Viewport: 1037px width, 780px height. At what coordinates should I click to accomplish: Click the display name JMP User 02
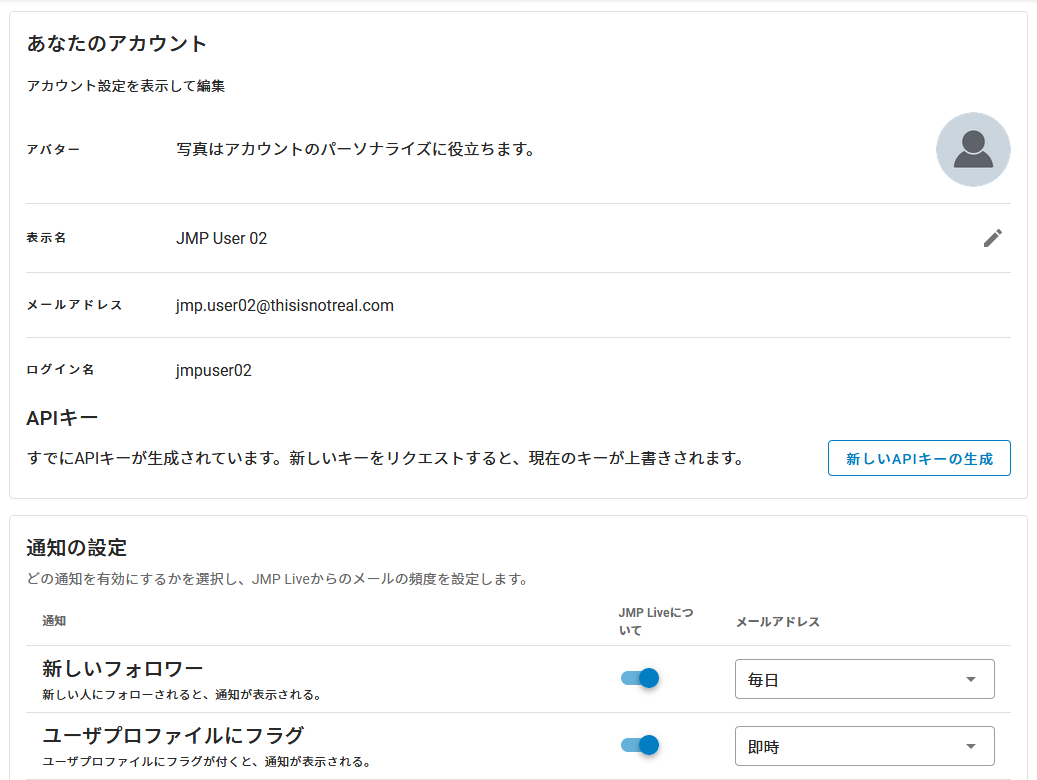coord(222,238)
